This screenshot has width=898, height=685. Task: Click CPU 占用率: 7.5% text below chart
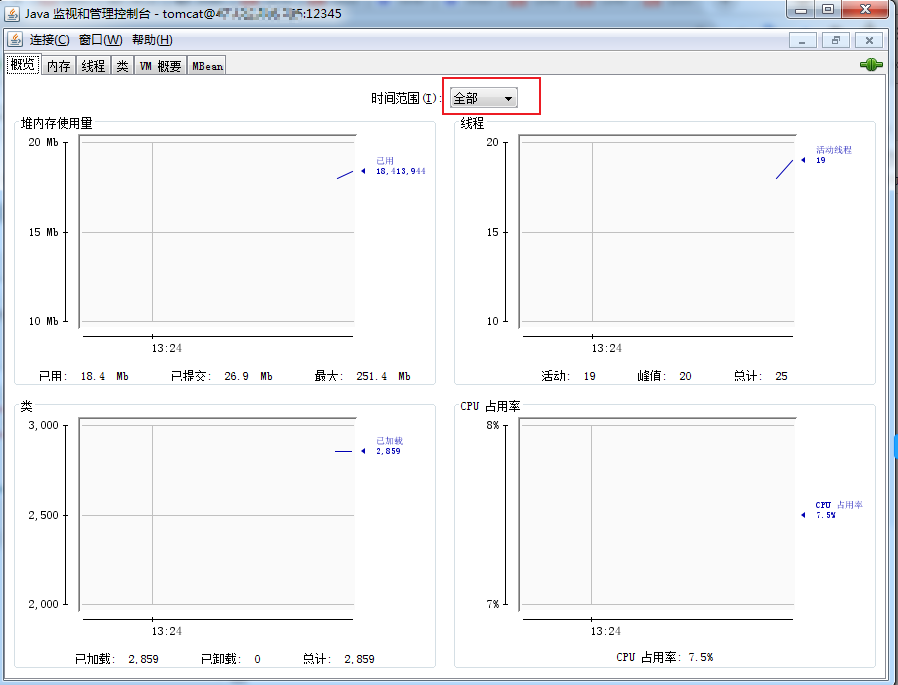pyautogui.click(x=664, y=658)
